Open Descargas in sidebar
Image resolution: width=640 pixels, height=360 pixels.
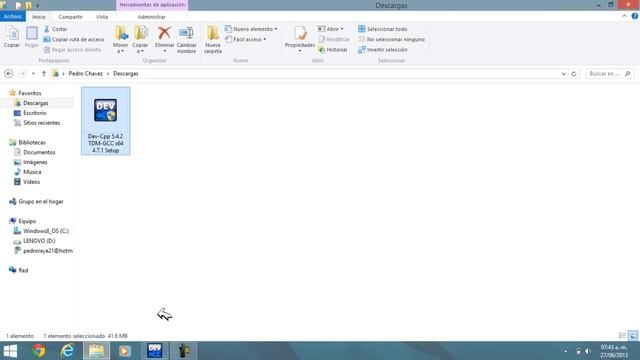pos(36,103)
